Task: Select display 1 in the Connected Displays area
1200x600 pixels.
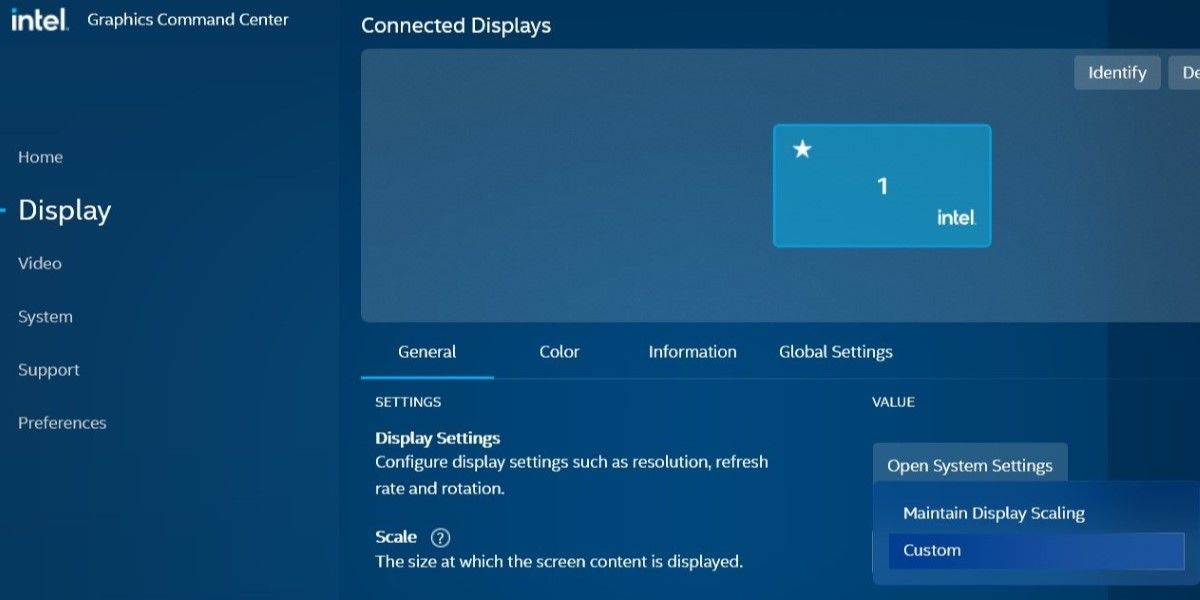Action: click(x=881, y=185)
